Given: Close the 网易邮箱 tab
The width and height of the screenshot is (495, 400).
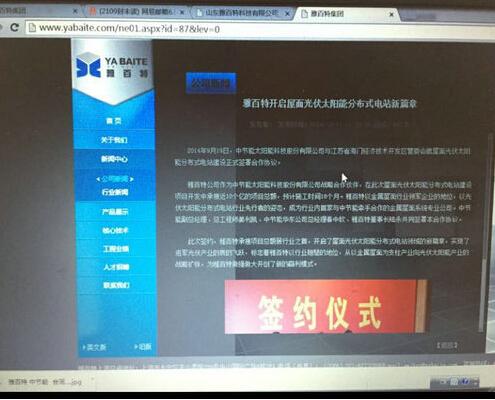Looking at the screenshot, I should pos(182,12).
